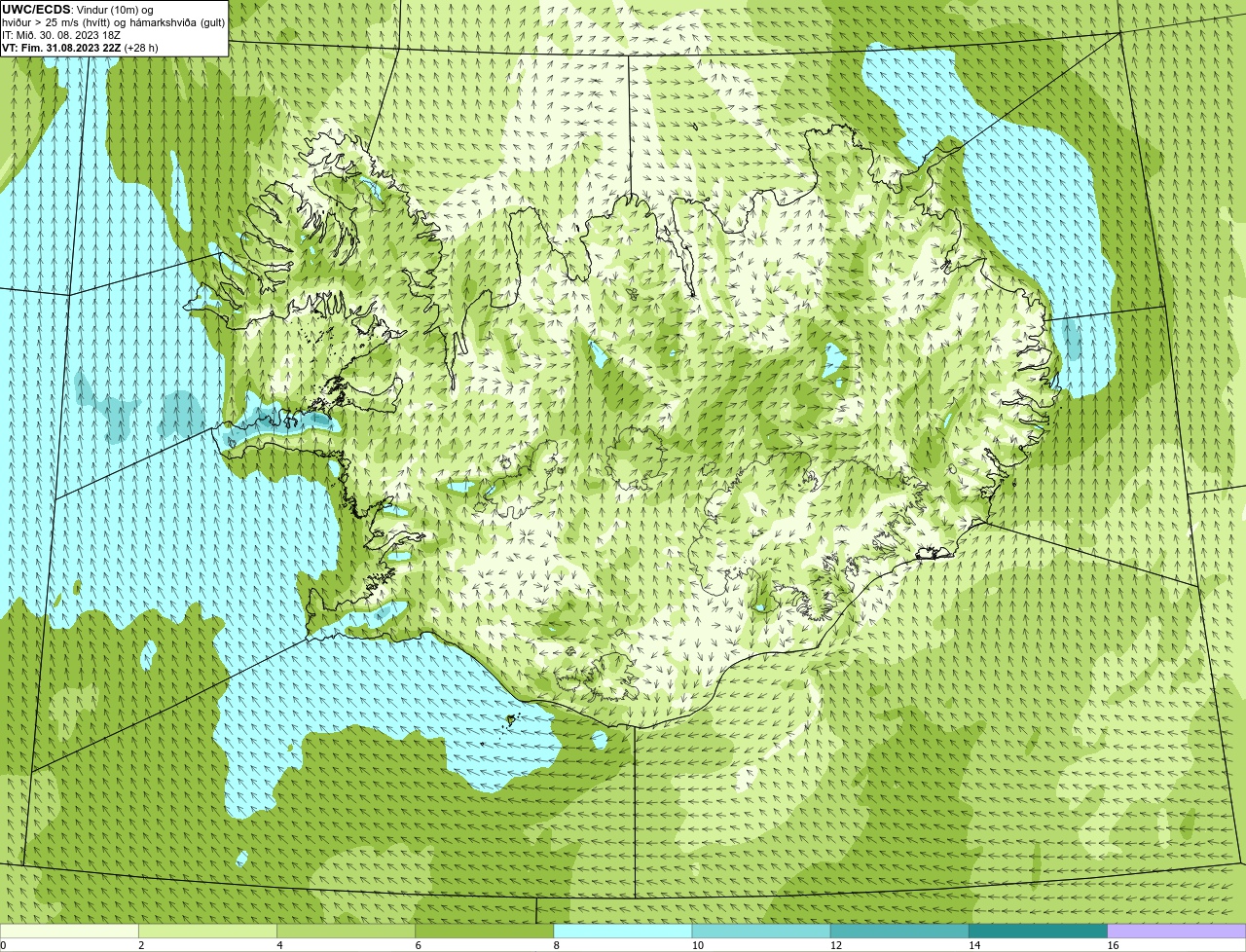Click the 14–16 m/s dark teal swatch
This screenshot has height=952, width=1246.
(1038, 931)
